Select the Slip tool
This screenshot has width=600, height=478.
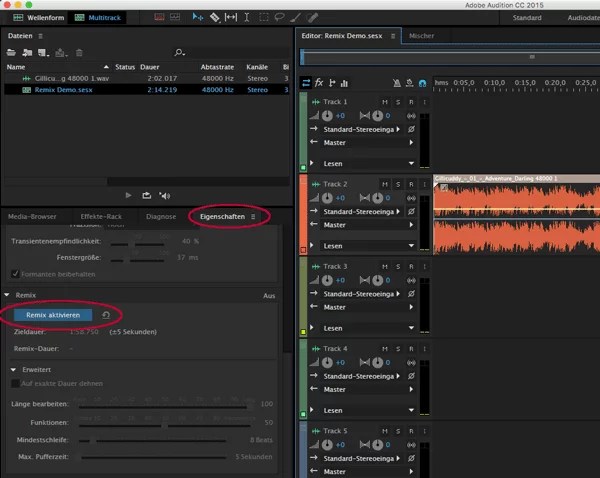pos(231,17)
